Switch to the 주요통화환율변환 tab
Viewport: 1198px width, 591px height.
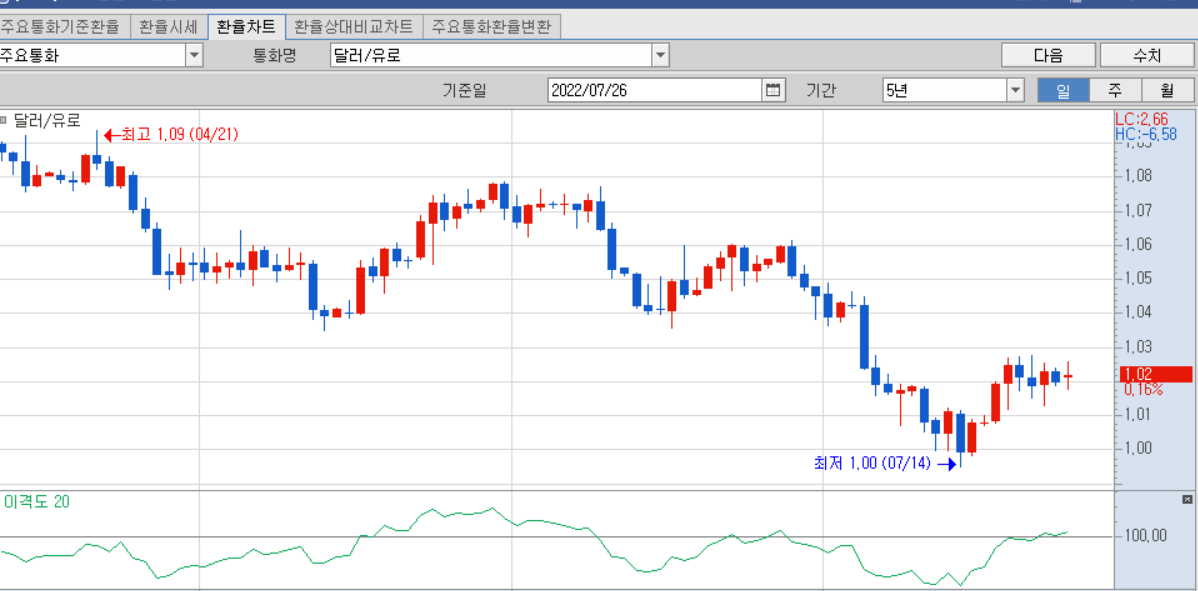click(492, 27)
